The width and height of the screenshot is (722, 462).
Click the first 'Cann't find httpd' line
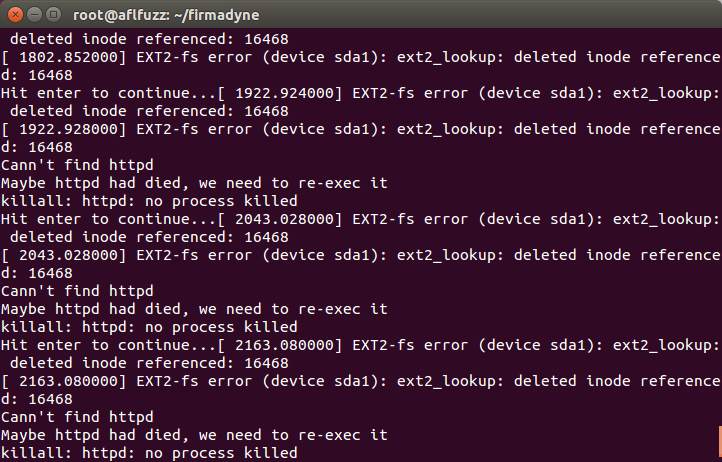(77, 165)
